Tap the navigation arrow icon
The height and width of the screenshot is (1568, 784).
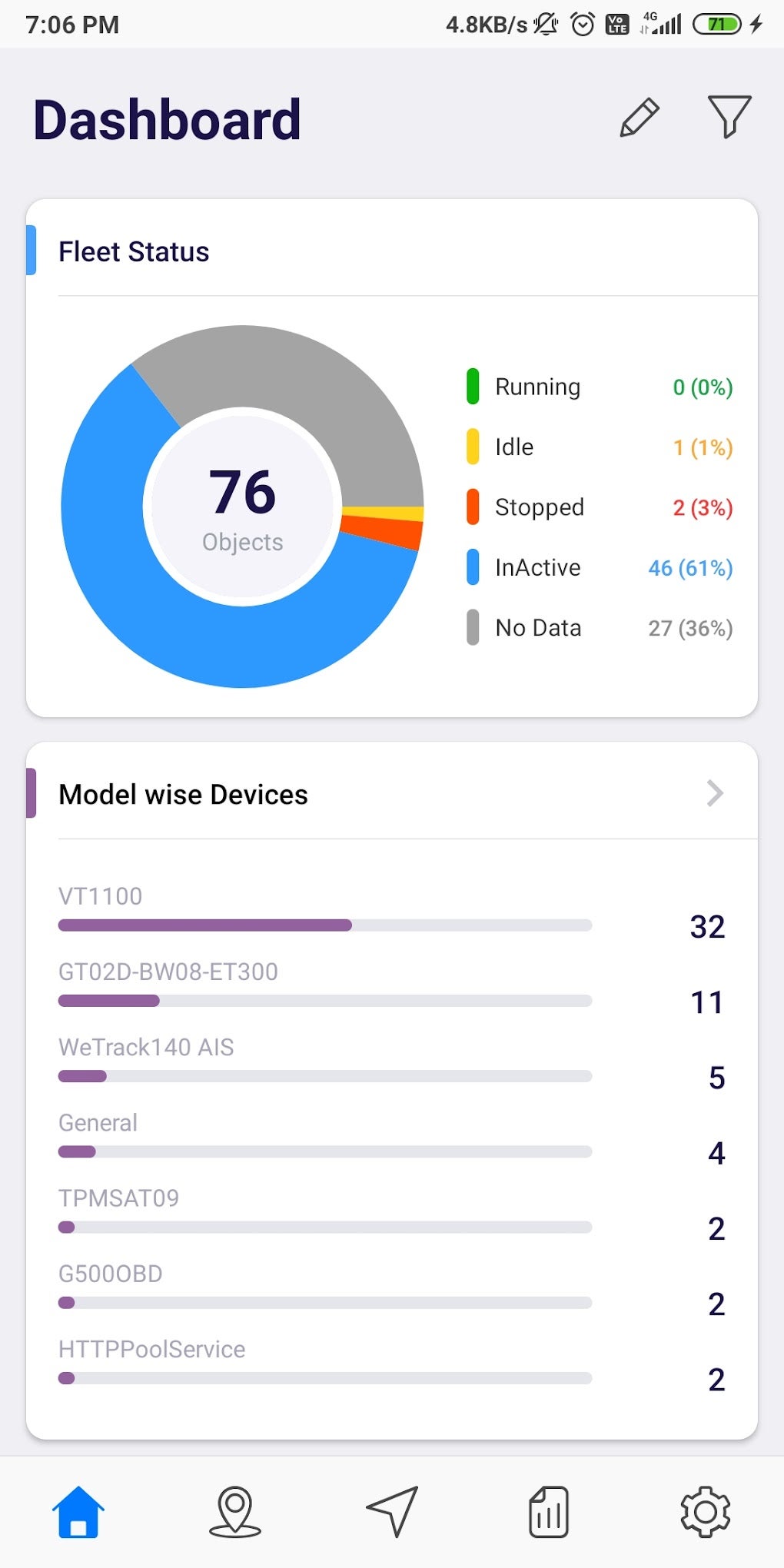[x=393, y=1512]
